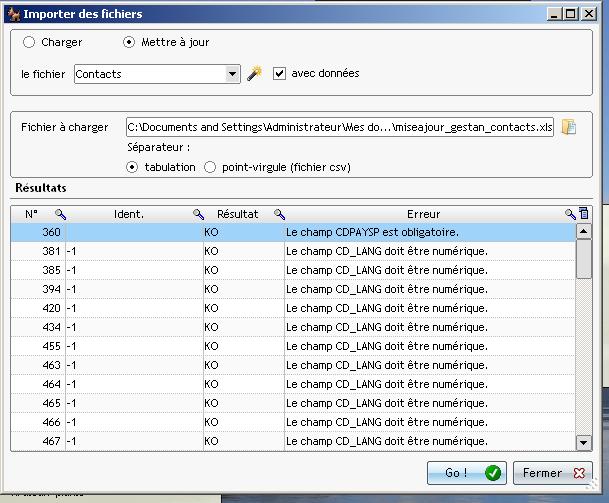Image resolution: width=609 pixels, height=503 pixels.
Task: Click the results scrollbar down arrow
Action: point(583,442)
